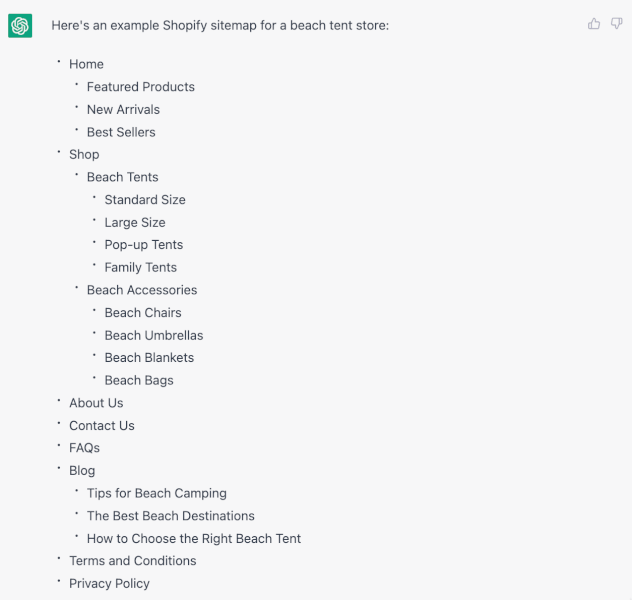Screen dimensions: 632x600
Task: Select the Beach Umbrellas entry
Action: click(x=154, y=335)
